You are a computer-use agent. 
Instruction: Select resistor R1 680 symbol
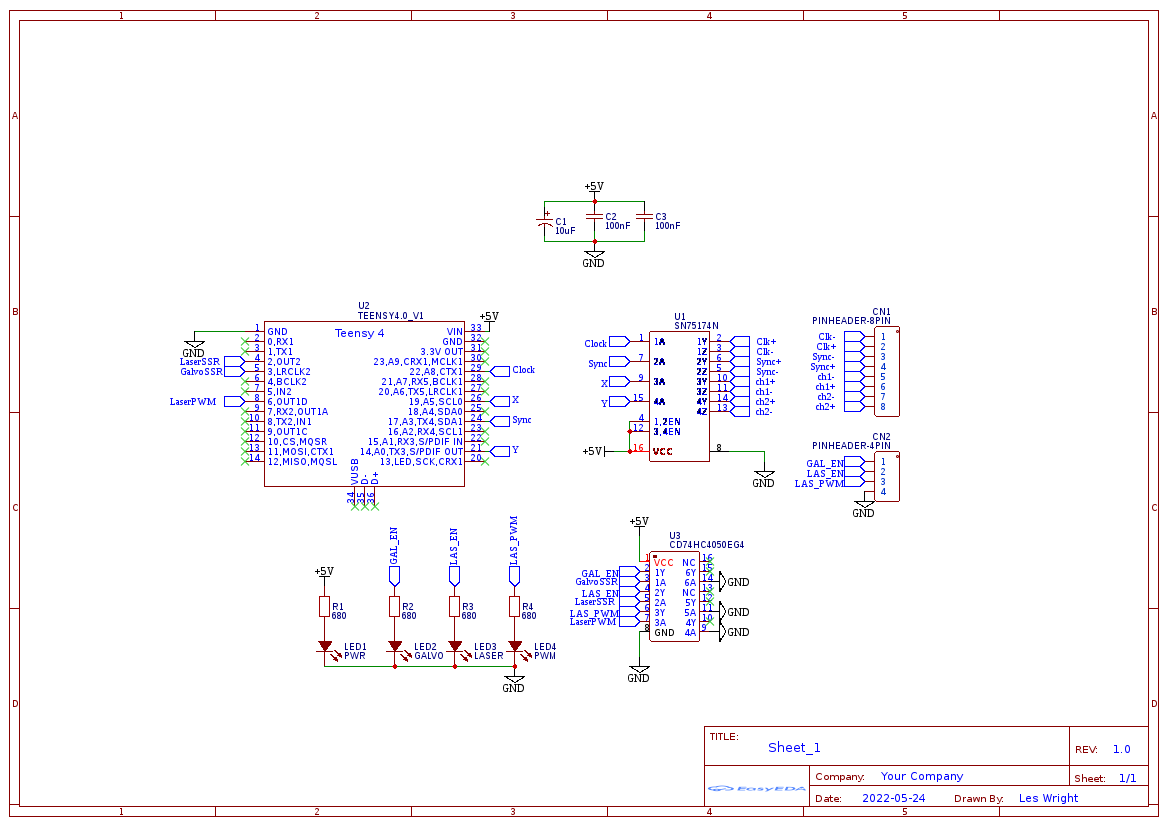(x=324, y=607)
